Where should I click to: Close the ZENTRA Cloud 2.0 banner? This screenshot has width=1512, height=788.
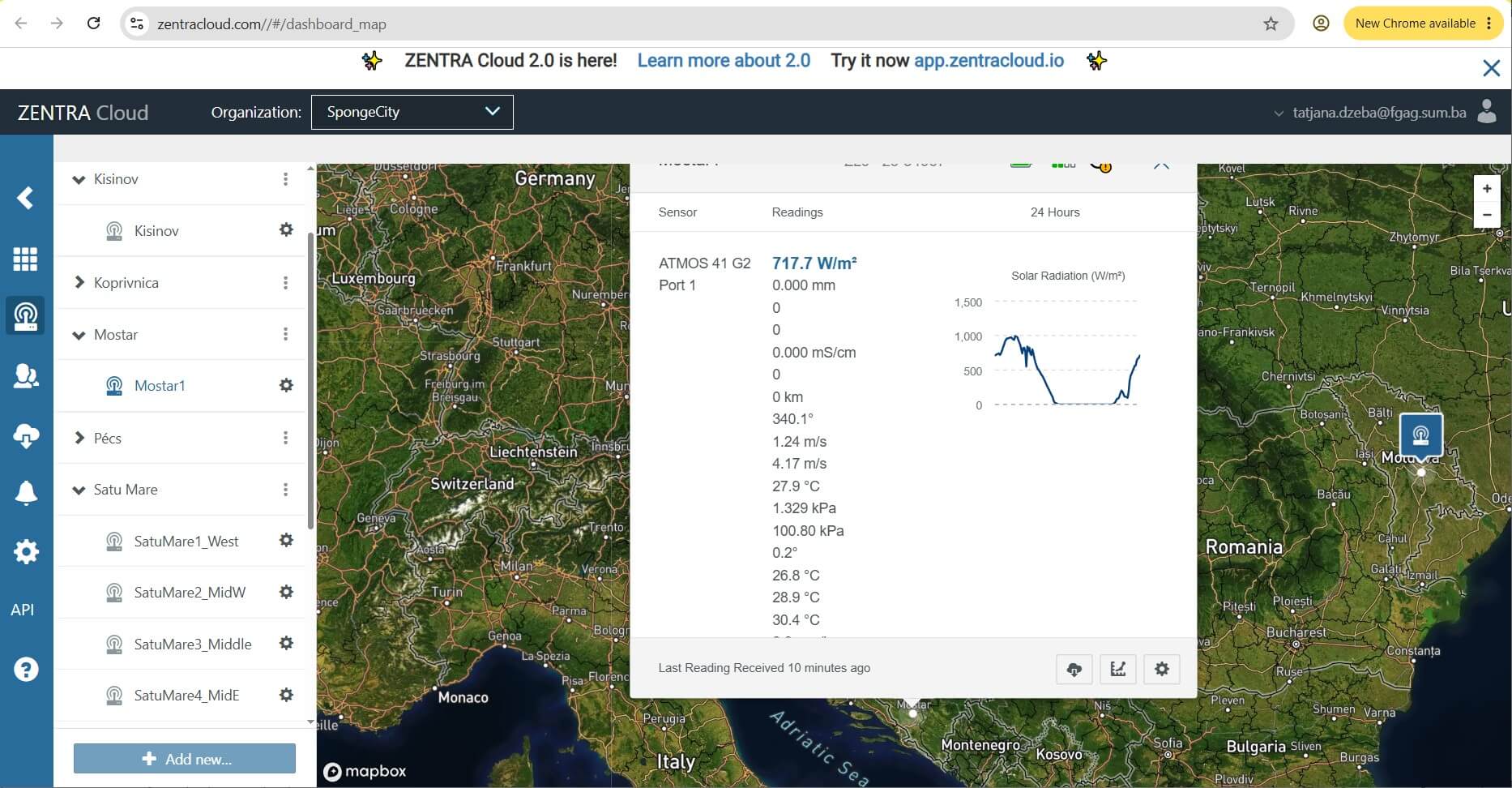tap(1491, 68)
